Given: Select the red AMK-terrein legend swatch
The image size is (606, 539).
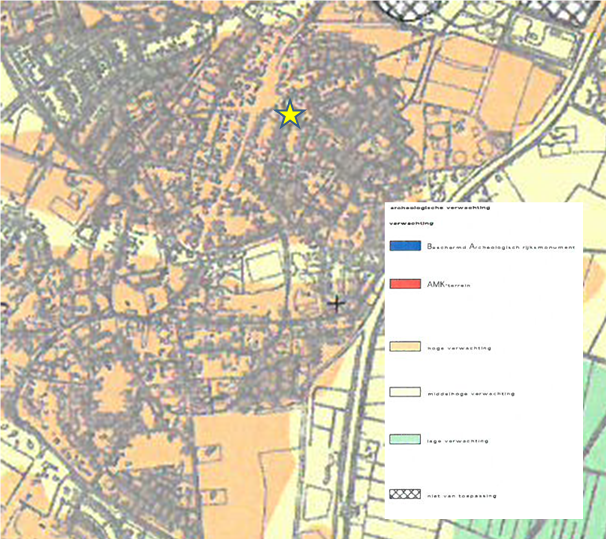Looking at the screenshot, I should click(x=404, y=285).
